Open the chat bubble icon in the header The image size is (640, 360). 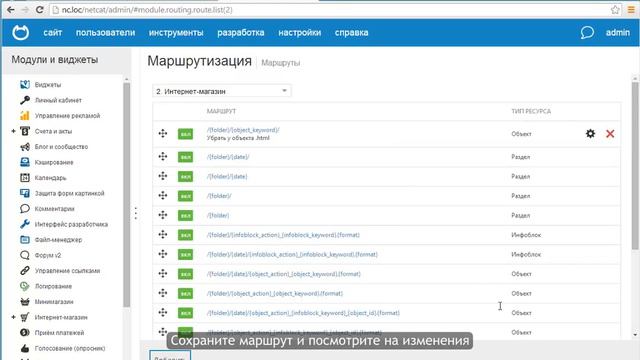587,32
